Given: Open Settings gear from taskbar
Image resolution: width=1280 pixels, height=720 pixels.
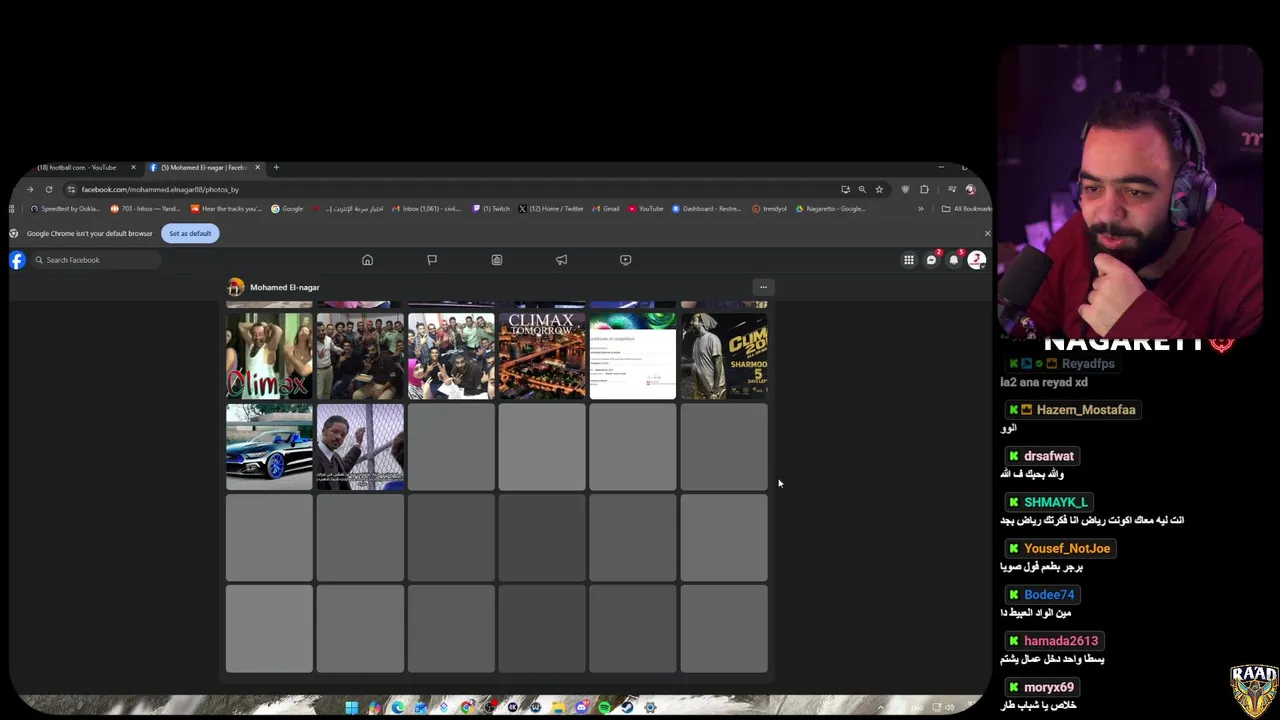Looking at the screenshot, I should pos(650,707).
